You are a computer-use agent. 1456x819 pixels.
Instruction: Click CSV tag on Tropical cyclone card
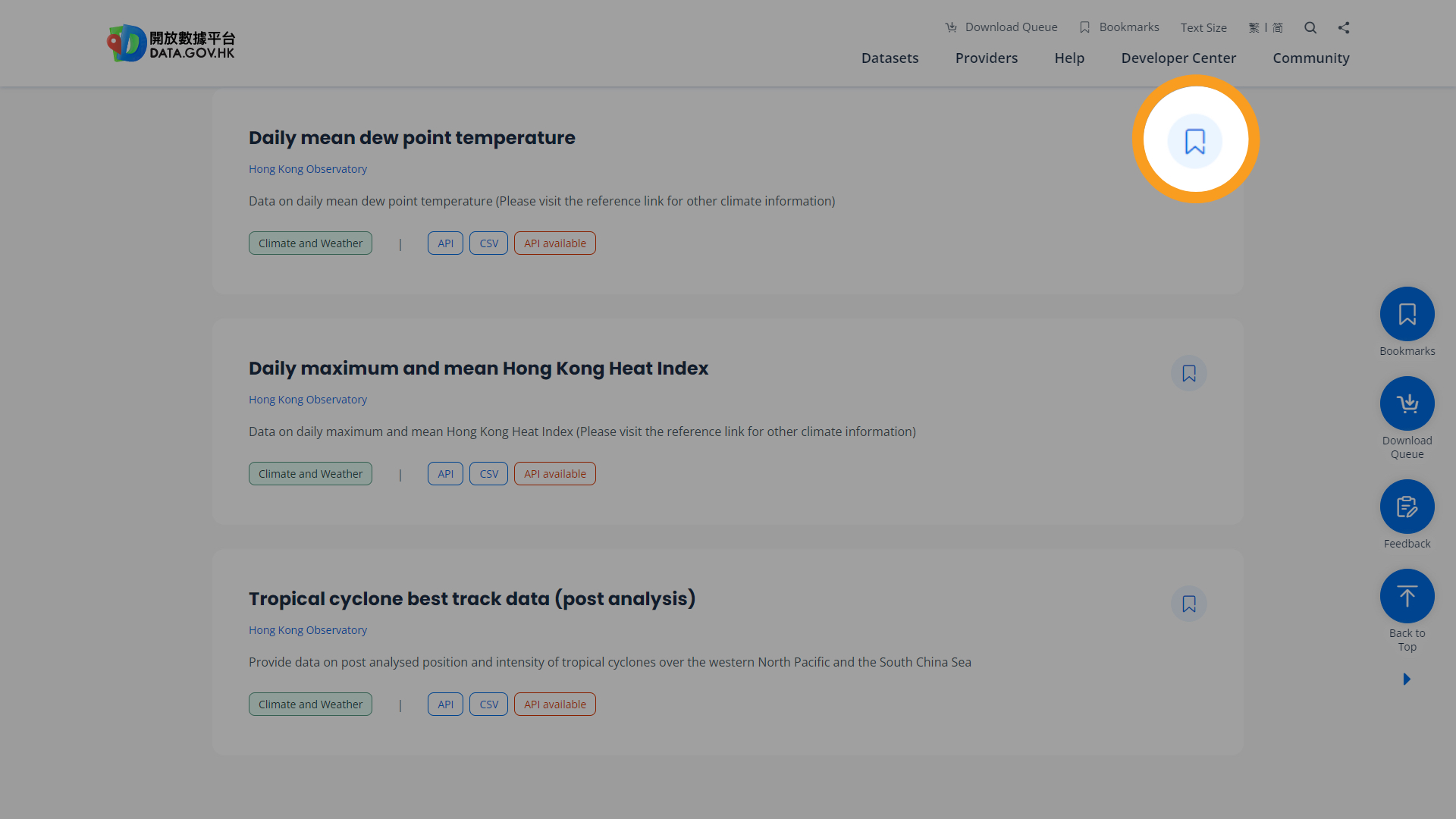click(x=488, y=704)
